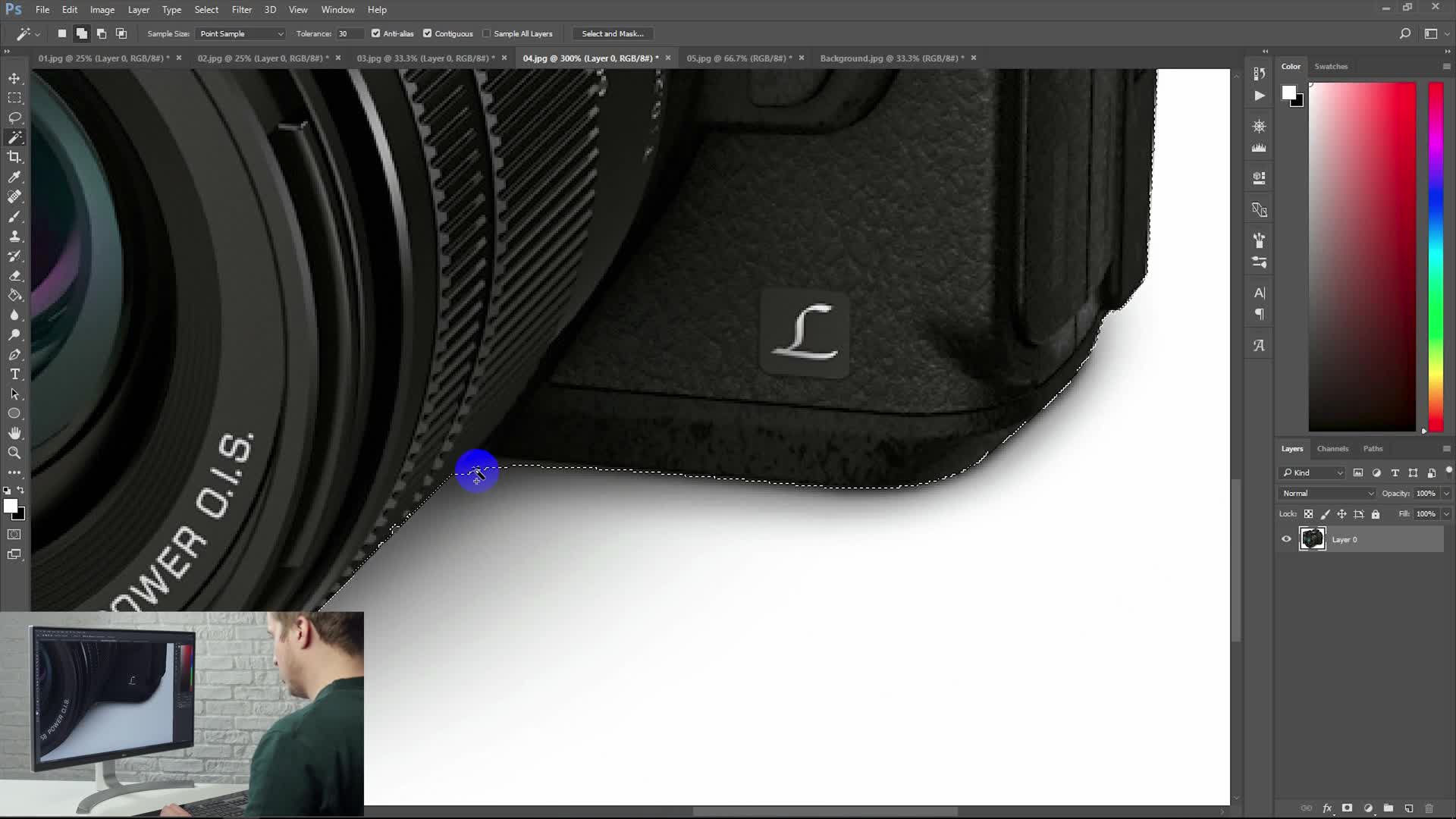Change screen mode icon at toolbar bottom
The height and width of the screenshot is (819, 1456).
point(14,554)
